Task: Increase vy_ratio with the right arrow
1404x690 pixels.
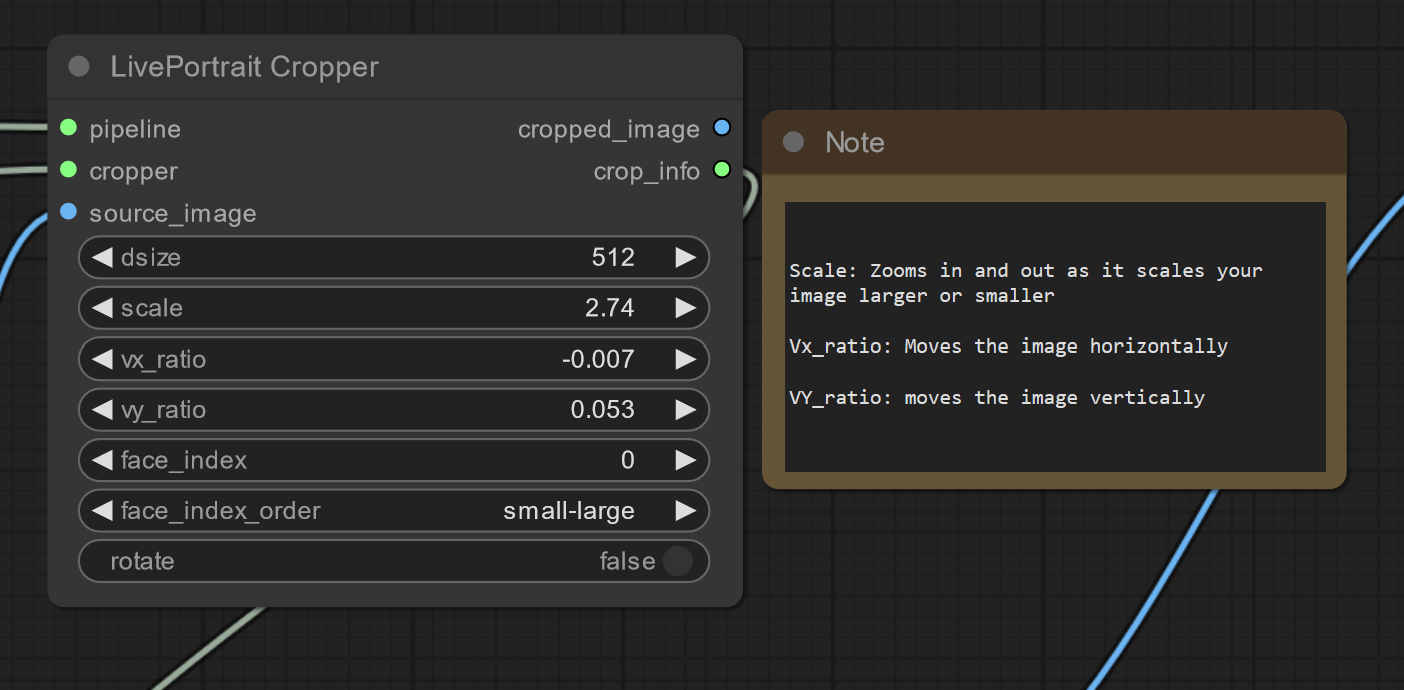Action: (x=685, y=409)
